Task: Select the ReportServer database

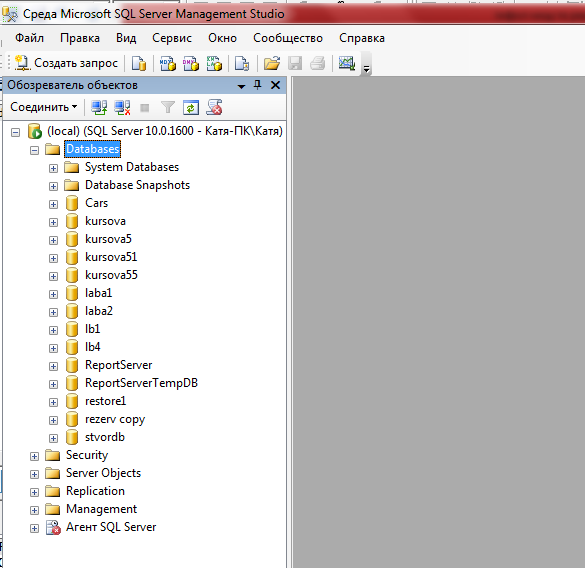Action: tap(119, 365)
